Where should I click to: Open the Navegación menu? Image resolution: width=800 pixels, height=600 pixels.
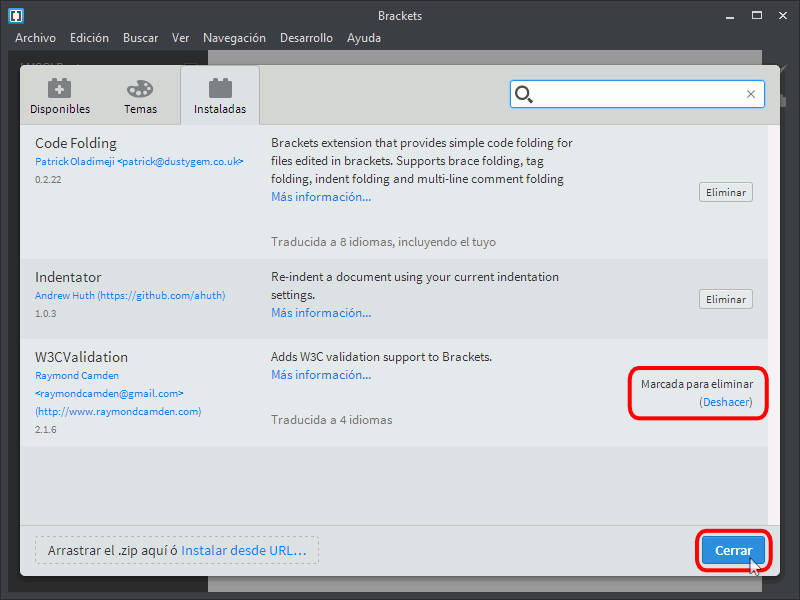[234, 38]
